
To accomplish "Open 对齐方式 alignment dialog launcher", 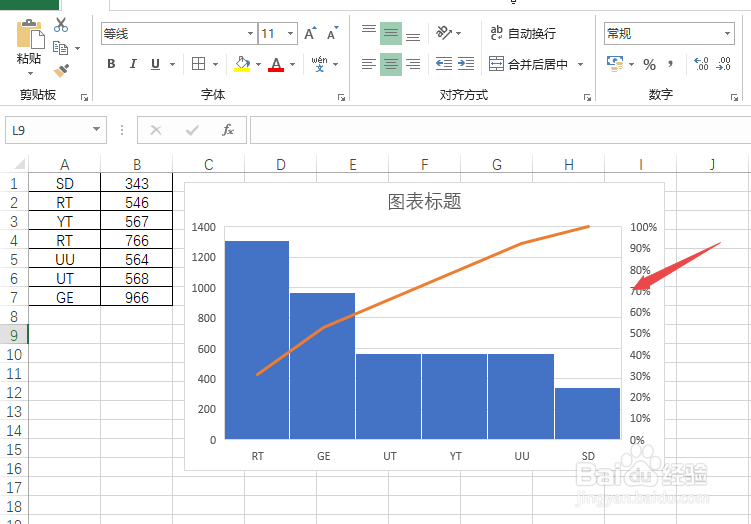I will click(x=587, y=97).
